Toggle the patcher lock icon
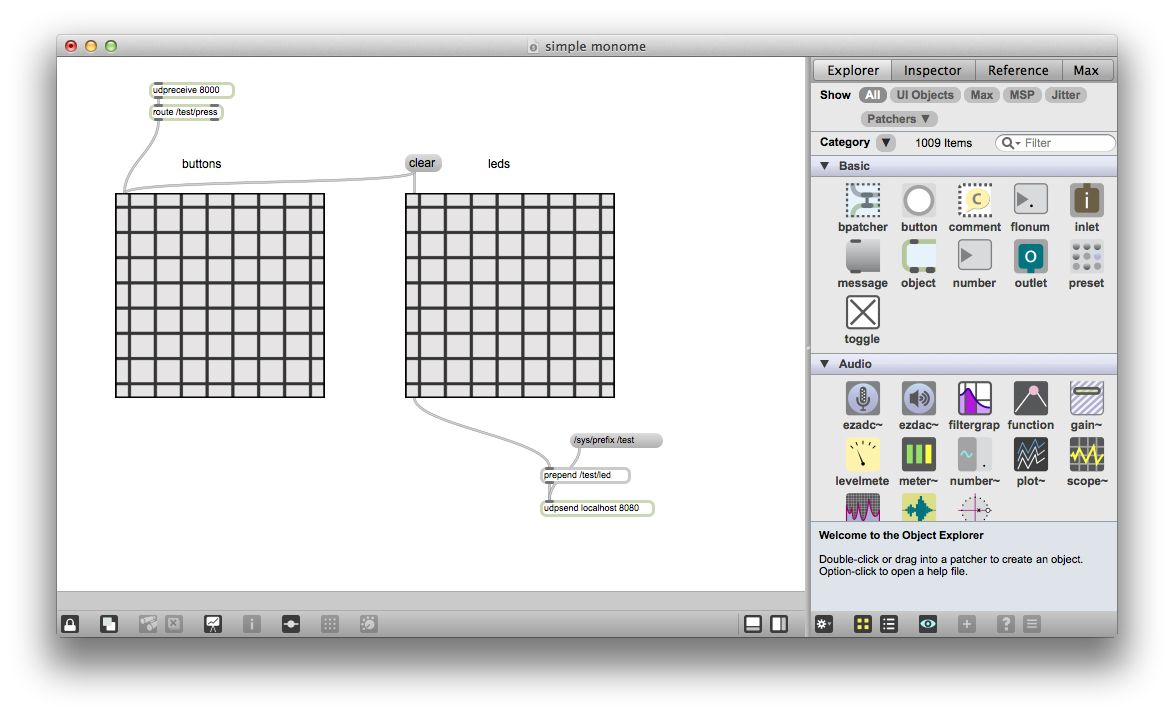 pyautogui.click(x=68, y=623)
